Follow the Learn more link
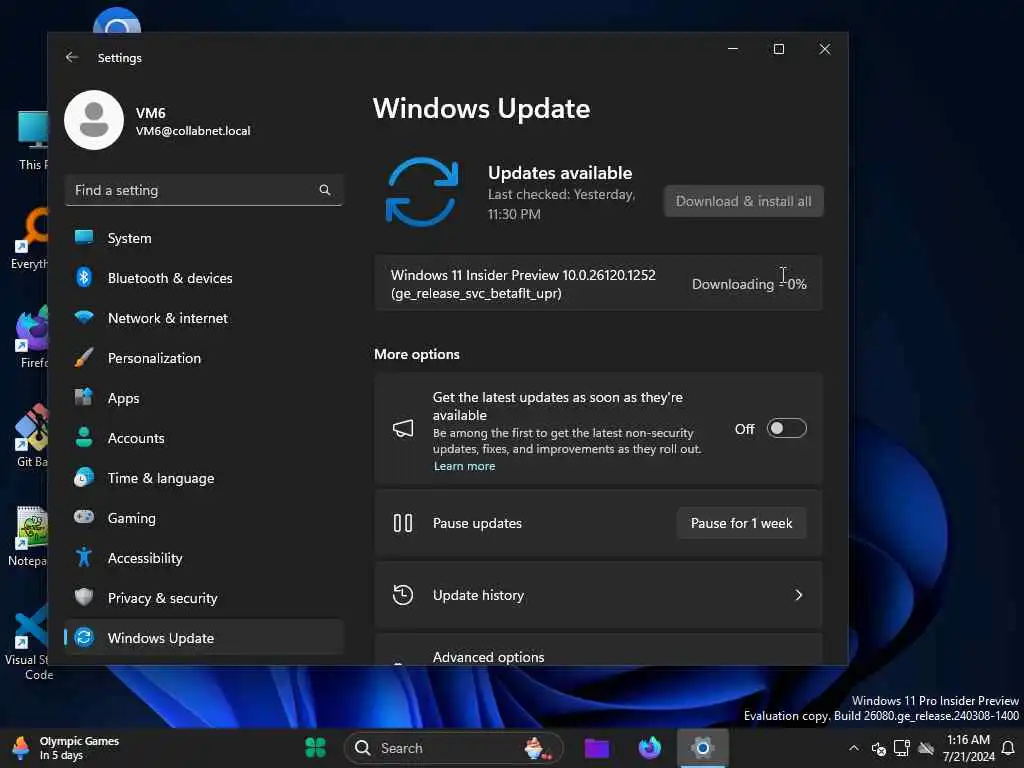The image size is (1024, 768). pos(464,466)
